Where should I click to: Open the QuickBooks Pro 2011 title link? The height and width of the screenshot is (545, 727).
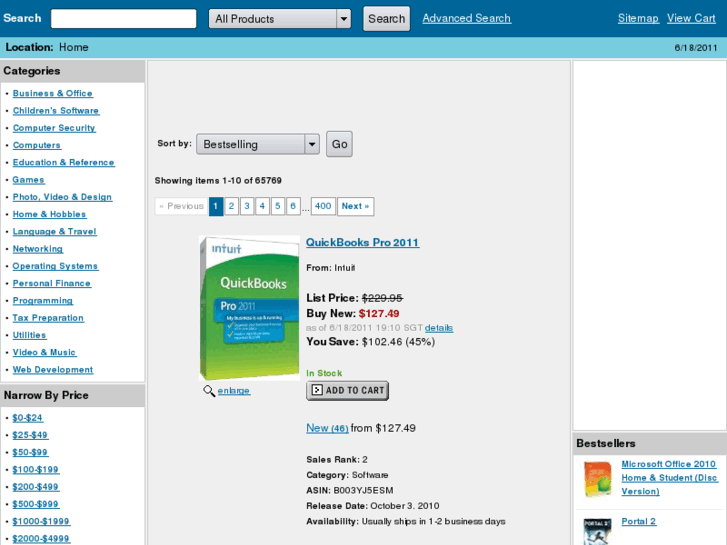point(363,242)
